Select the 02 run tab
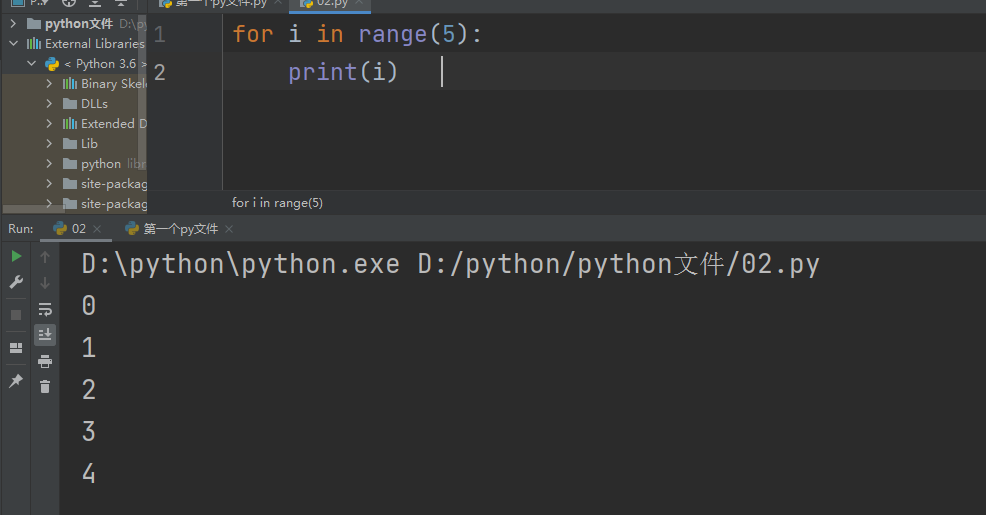This screenshot has height=515, width=986. click(x=77, y=229)
